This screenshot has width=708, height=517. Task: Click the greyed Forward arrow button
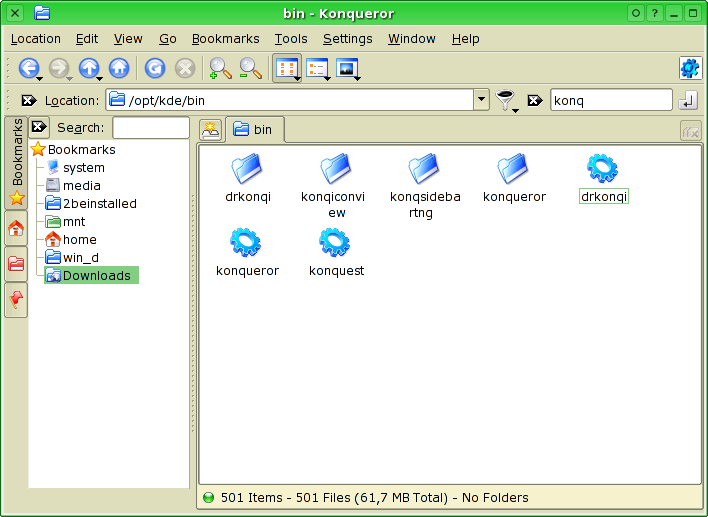tap(59, 68)
